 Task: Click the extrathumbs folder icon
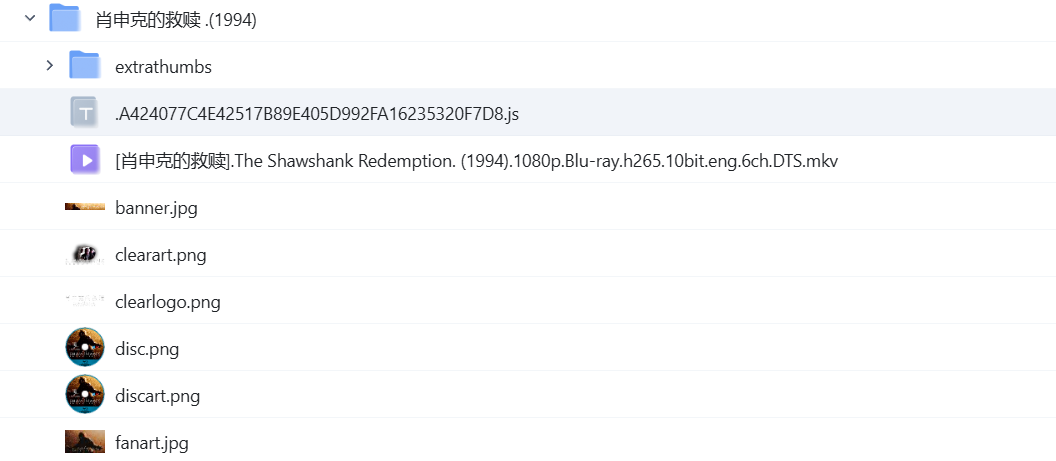click(x=85, y=65)
